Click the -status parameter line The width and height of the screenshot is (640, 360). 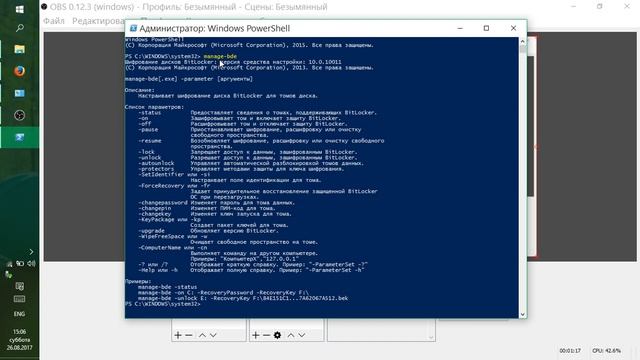(x=257, y=113)
